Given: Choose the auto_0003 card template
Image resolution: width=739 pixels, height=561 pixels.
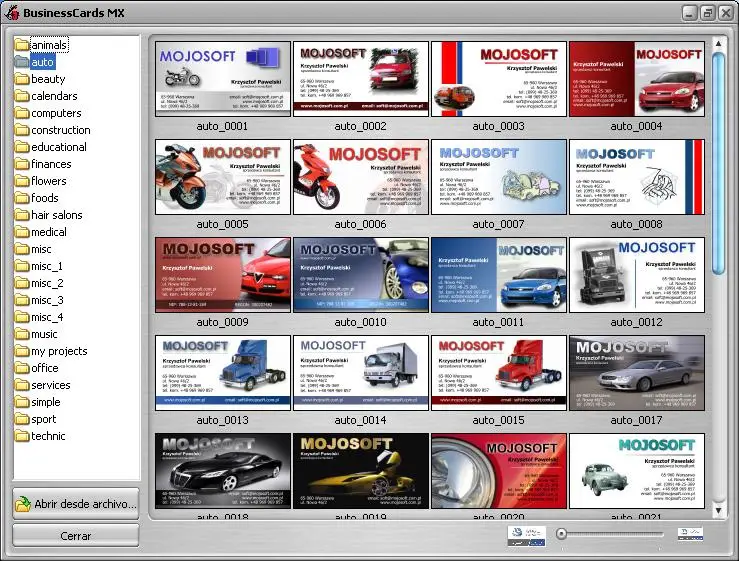Looking at the screenshot, I should click(499, 79).
